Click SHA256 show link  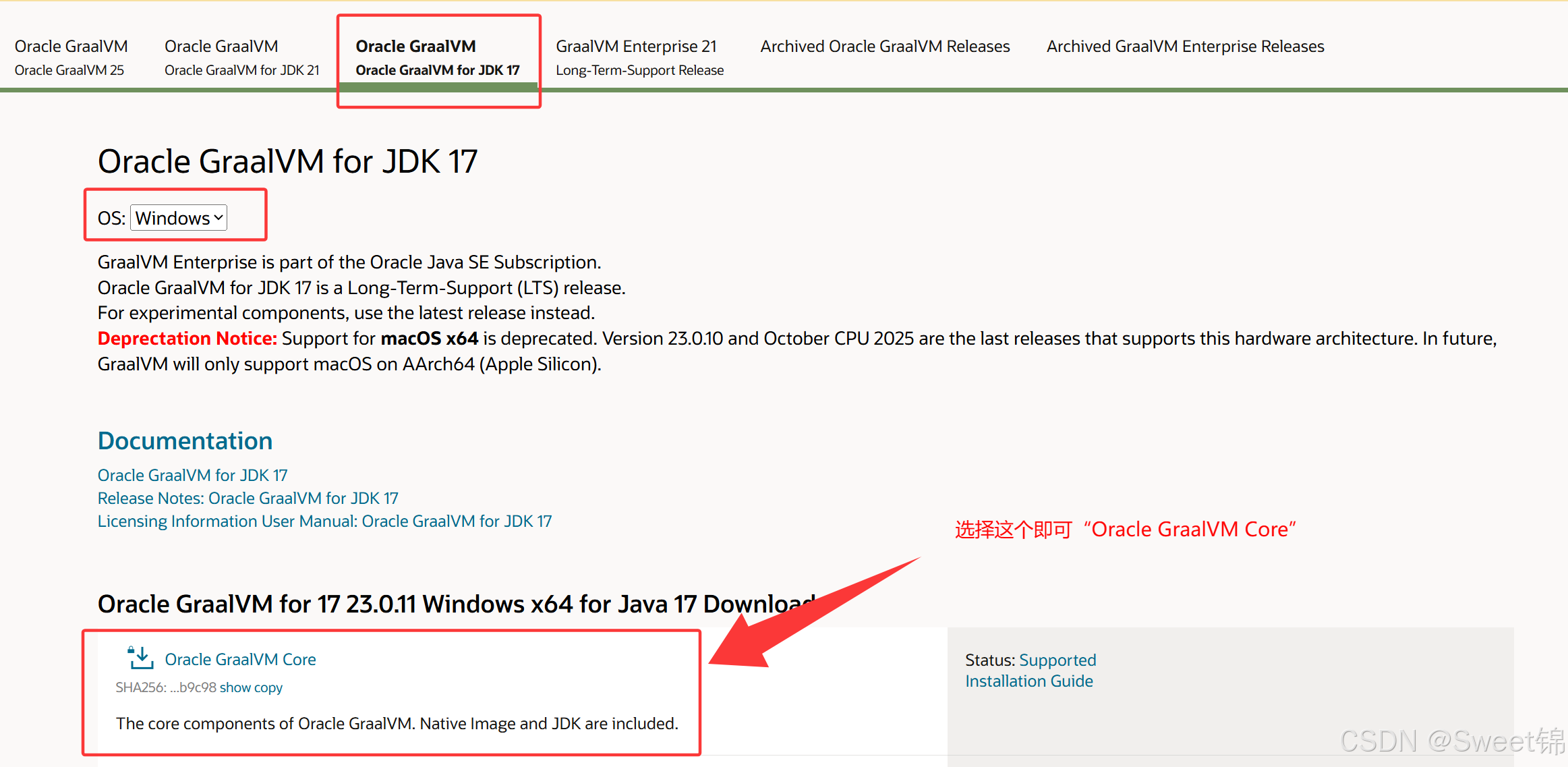[x=235, y=687]
